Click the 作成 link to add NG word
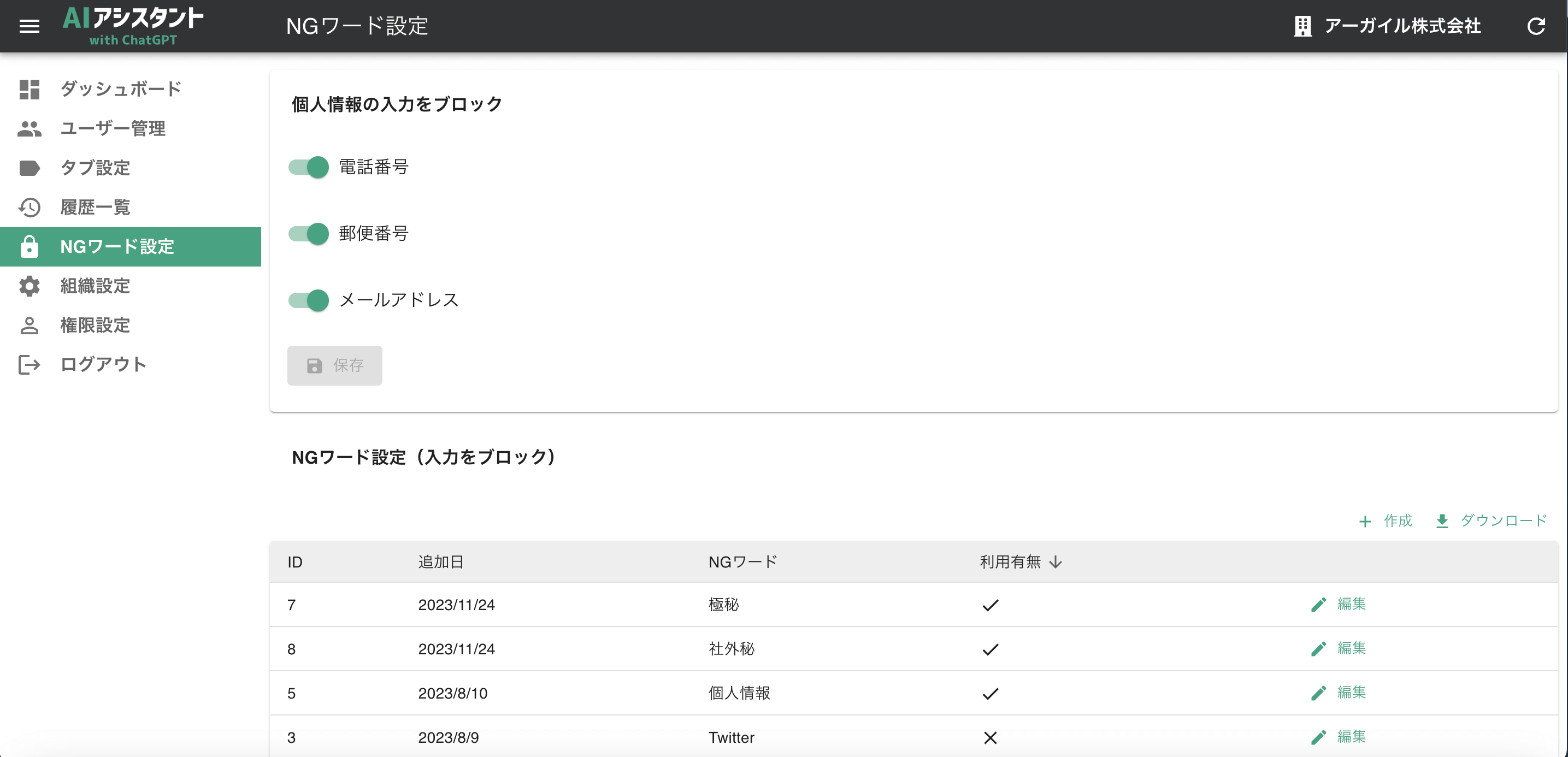1568x757 pixels. click(x=1387, y=521)
